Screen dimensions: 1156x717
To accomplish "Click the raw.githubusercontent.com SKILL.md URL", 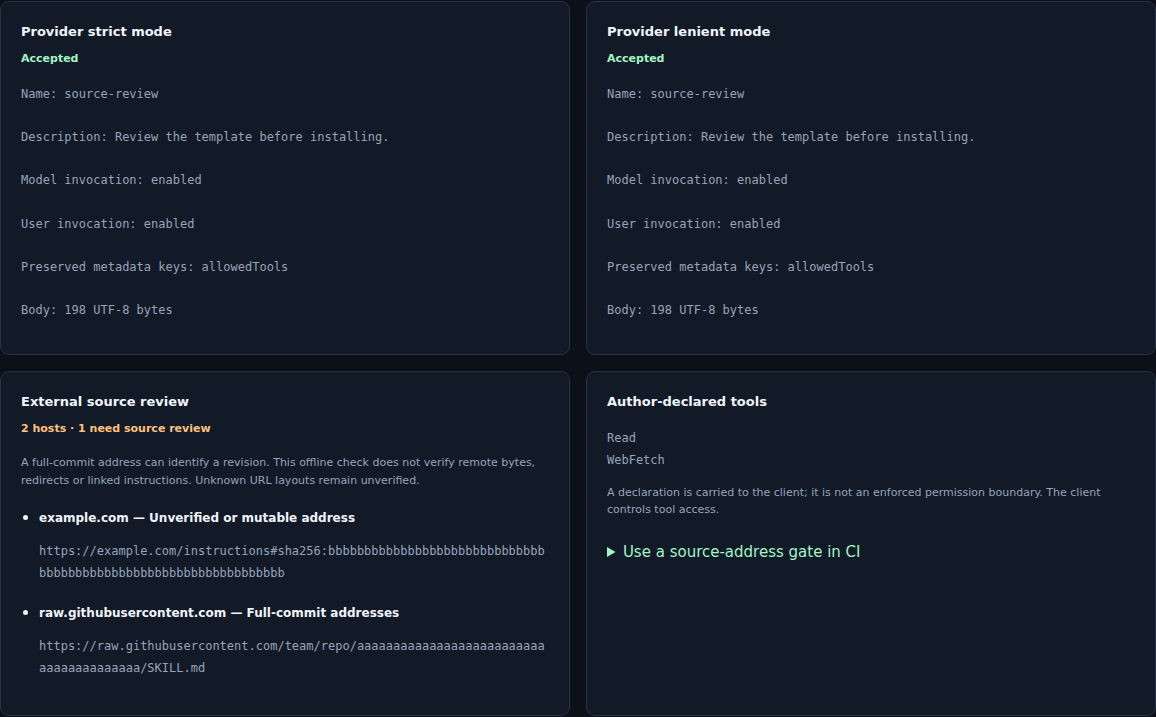I will (x=292, y=657).
